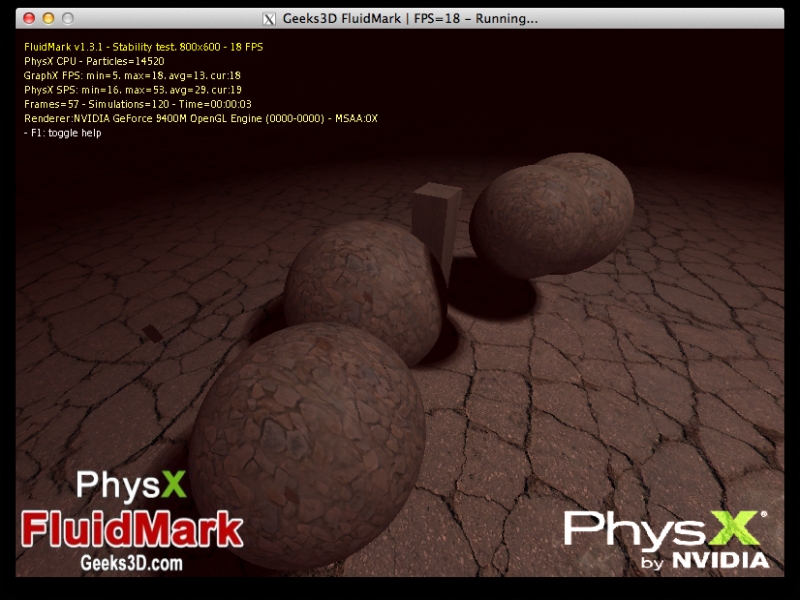Close the FluidMark window with red button
The height and width of the screenshot is (600, 800).
[28, 18]
